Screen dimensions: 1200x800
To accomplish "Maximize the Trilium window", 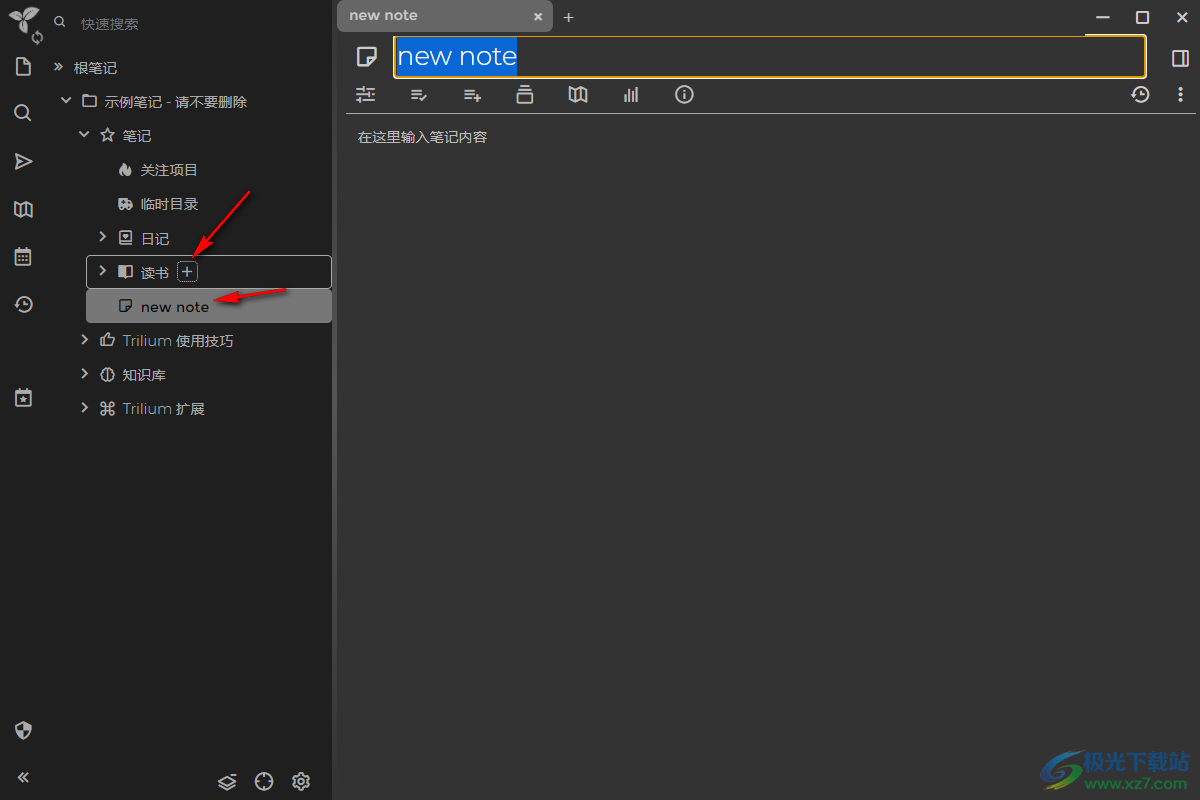I will pyautogui.click(x=1142, y=17).
